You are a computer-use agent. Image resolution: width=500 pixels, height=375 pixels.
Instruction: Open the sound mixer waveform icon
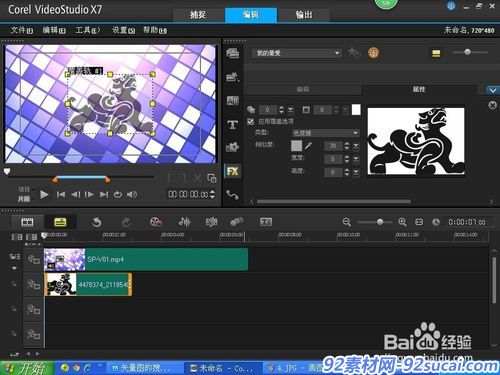pyautogui.click(x=185, y=222)
